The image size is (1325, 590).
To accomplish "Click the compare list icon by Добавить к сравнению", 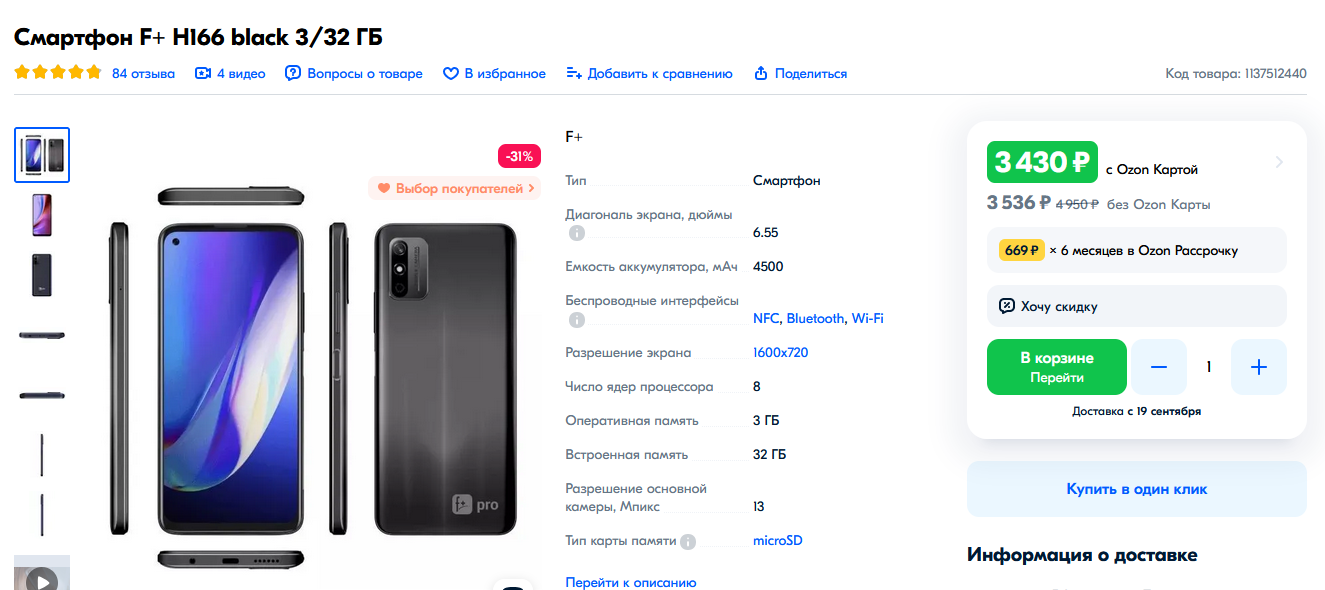I will point(574,73).
